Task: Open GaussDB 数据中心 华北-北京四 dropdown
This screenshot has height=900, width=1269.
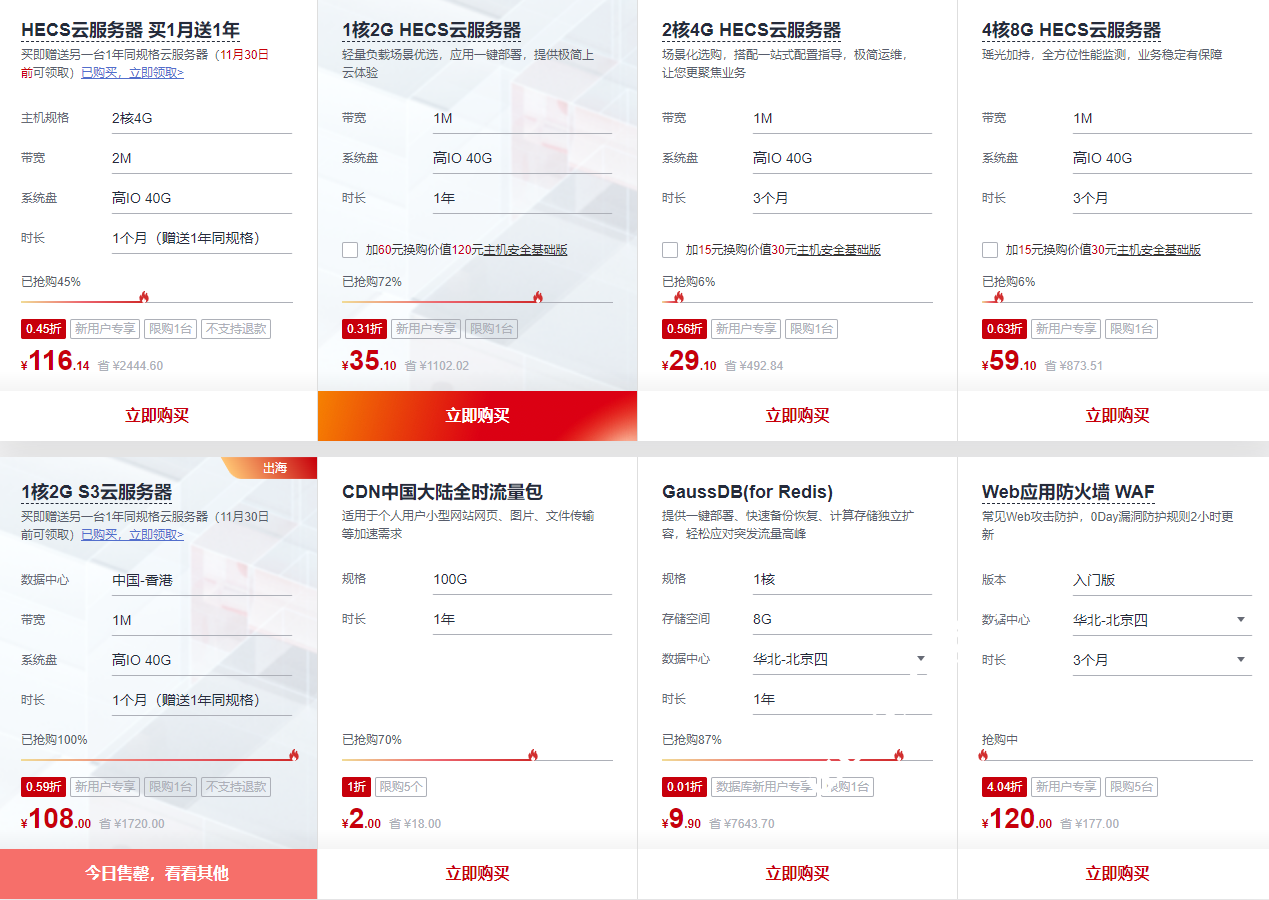Action: pos(842,659)
